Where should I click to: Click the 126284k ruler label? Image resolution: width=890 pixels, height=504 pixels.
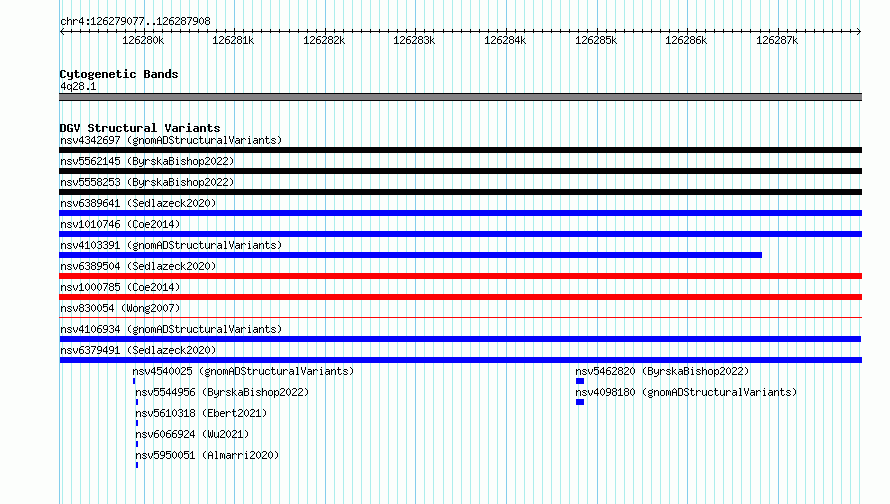(505, 40)
